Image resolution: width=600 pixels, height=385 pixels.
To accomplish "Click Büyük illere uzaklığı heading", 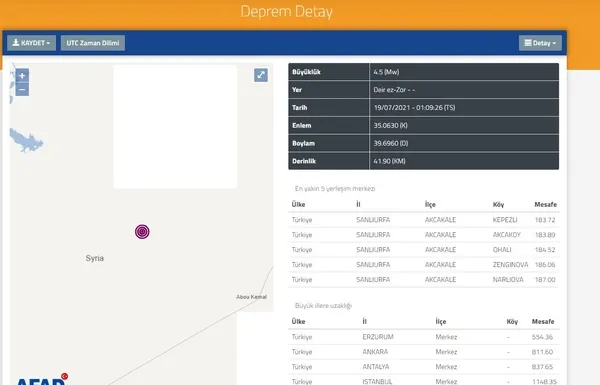I will pos(323,306).
